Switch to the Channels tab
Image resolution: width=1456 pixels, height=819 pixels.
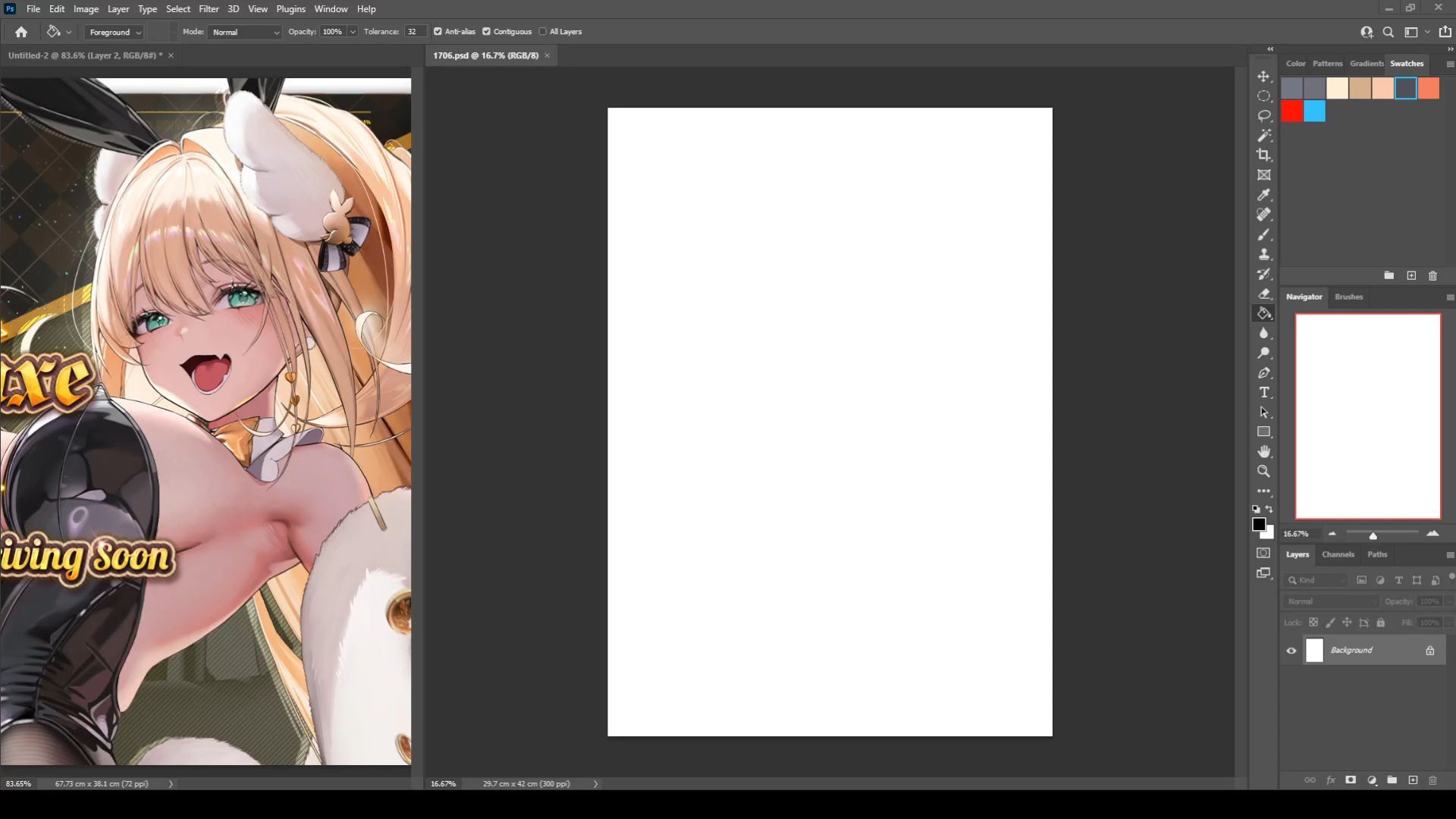click(x=1338, y=554)
